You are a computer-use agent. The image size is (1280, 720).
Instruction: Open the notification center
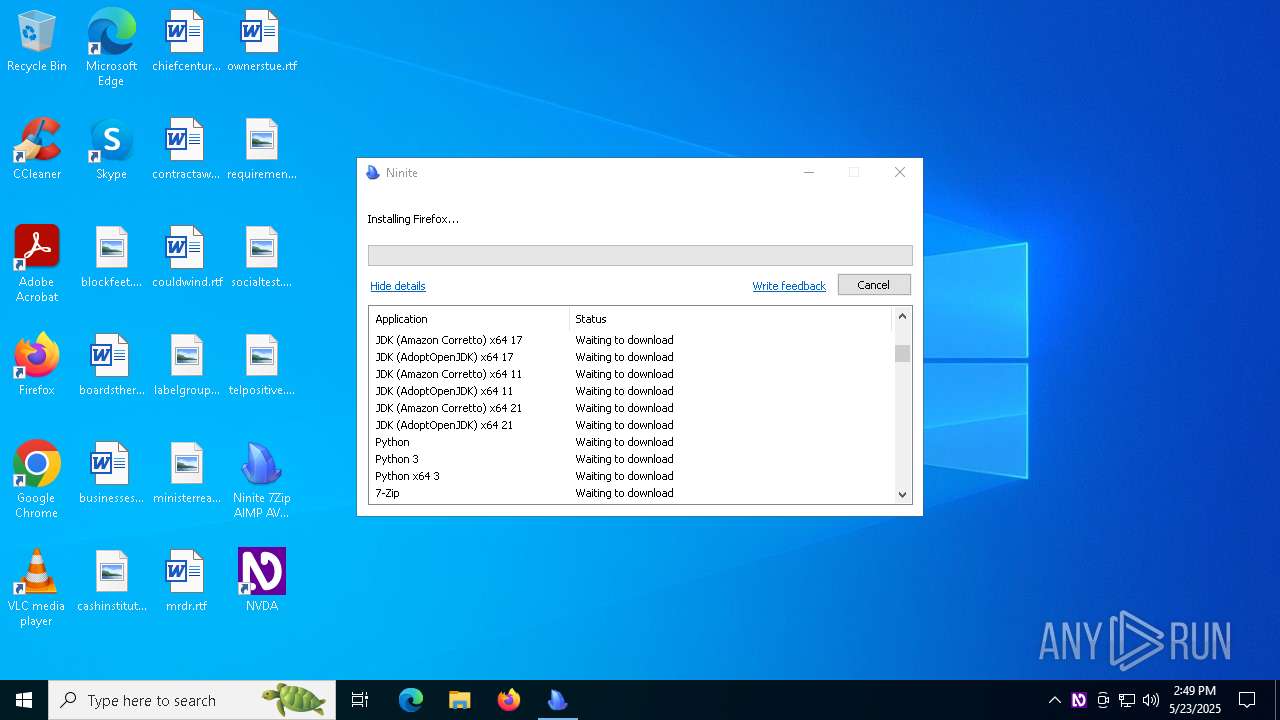[1247, 700]
